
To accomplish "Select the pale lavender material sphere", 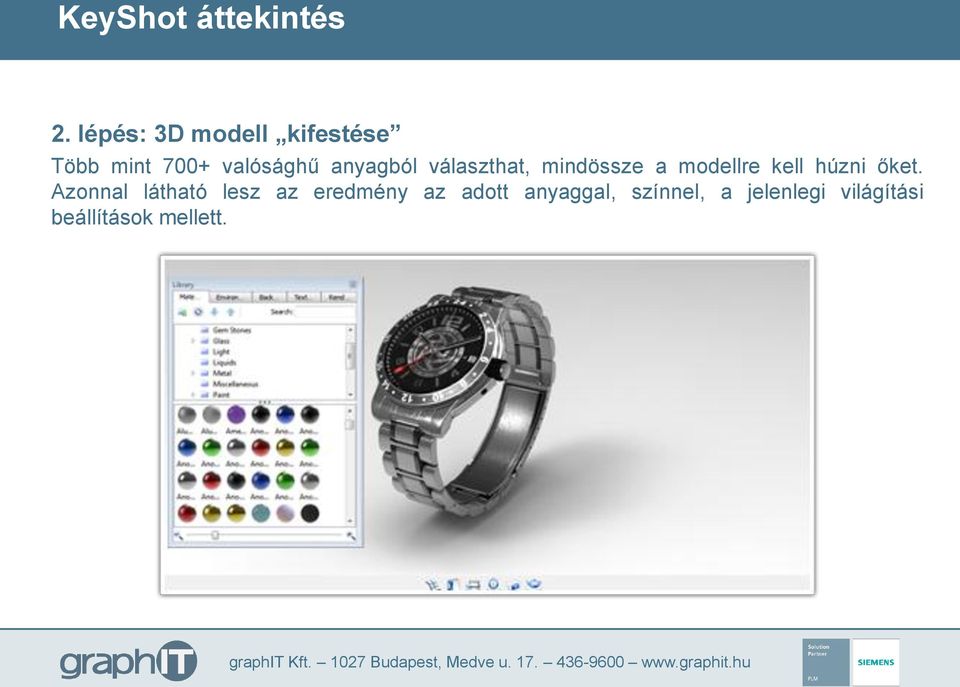I will 285,513.
